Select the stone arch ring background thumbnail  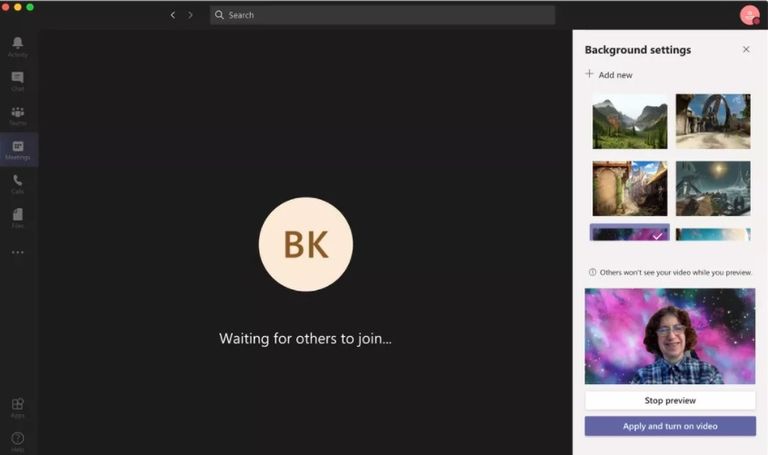click(713, 121)
